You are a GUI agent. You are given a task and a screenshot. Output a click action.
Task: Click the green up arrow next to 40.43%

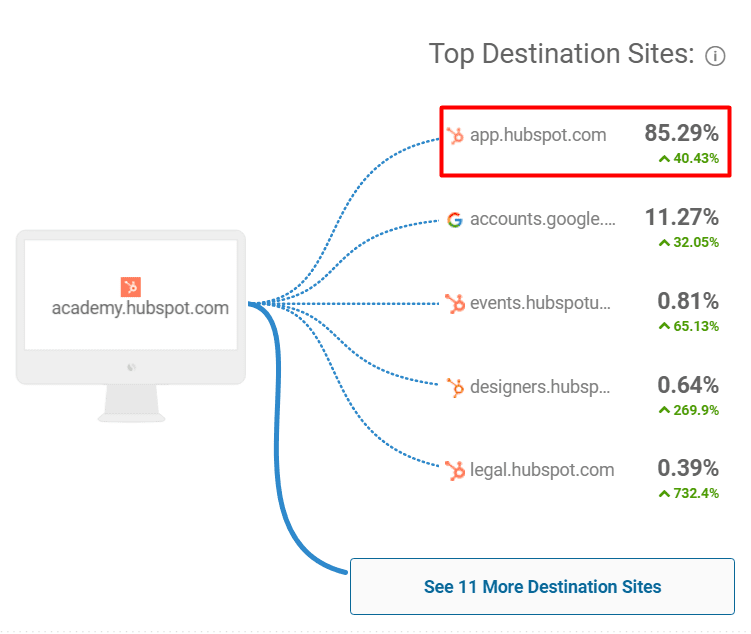pyautogui.click(x=664, y=158)
